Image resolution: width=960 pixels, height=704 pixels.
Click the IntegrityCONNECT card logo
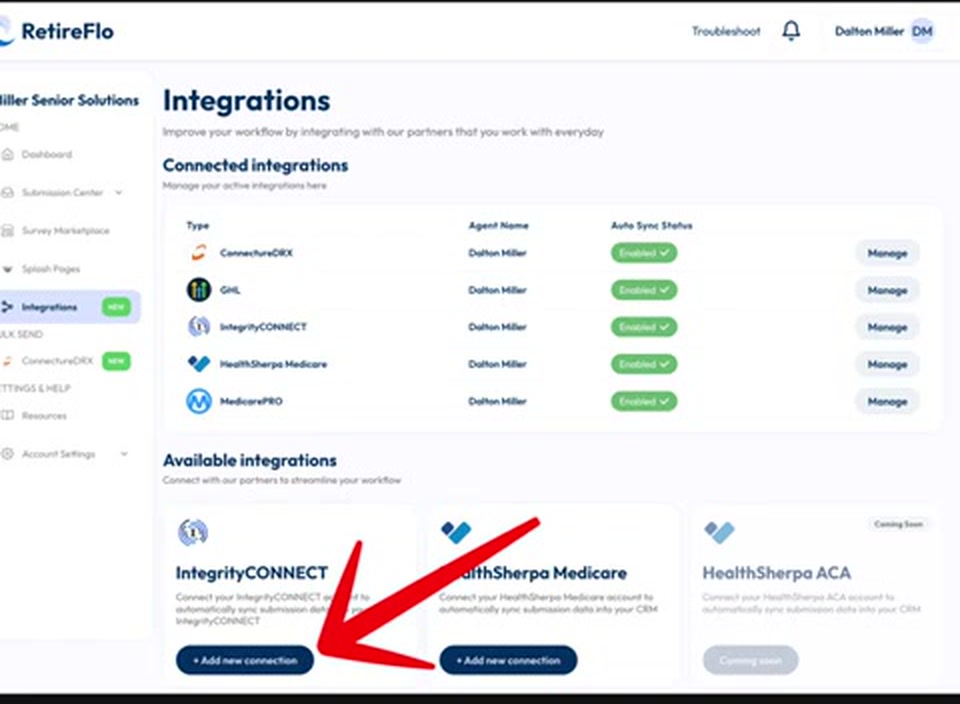point(193,532)
